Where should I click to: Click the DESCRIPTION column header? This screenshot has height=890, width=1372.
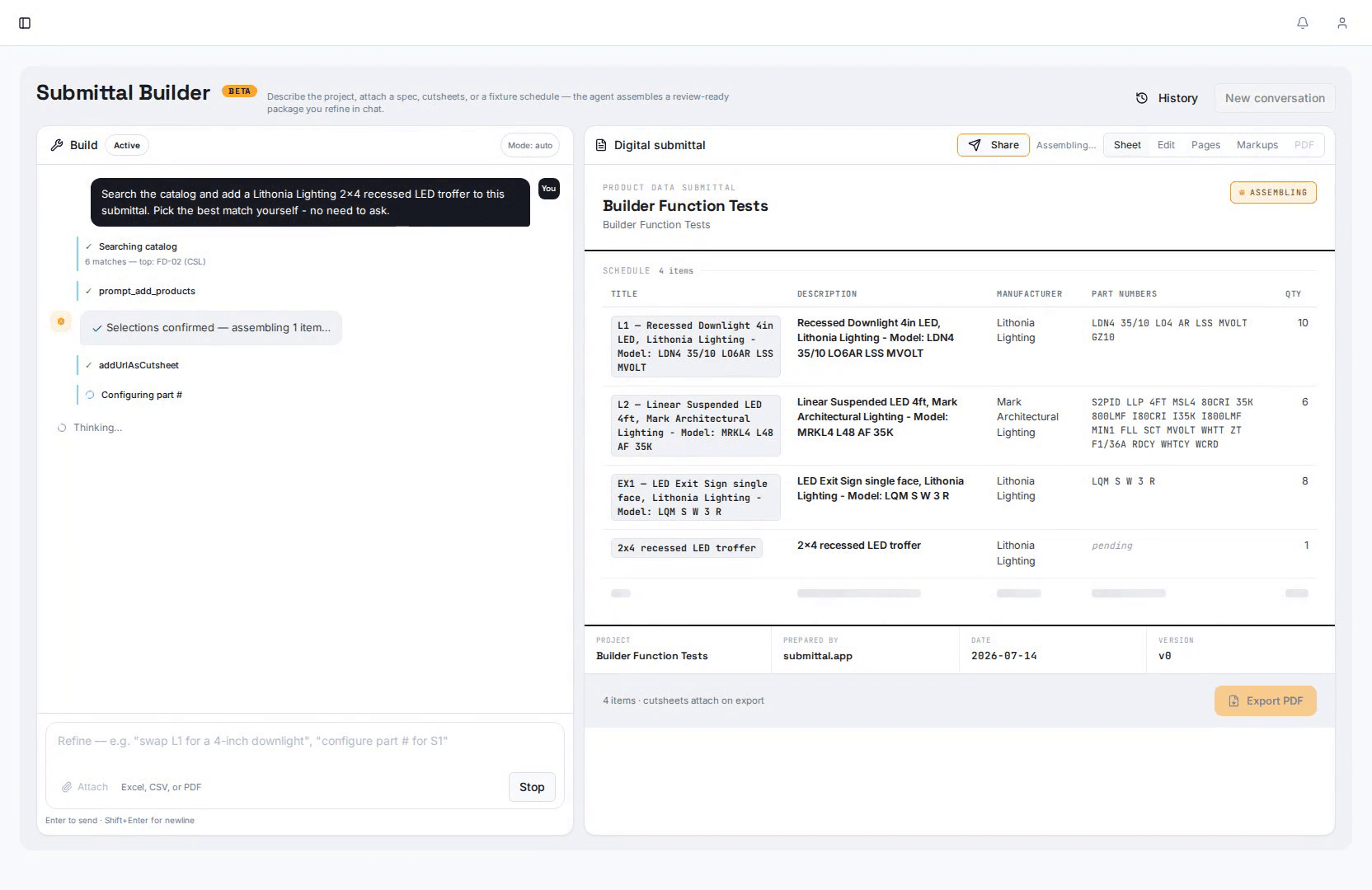[x=827, y=294]
